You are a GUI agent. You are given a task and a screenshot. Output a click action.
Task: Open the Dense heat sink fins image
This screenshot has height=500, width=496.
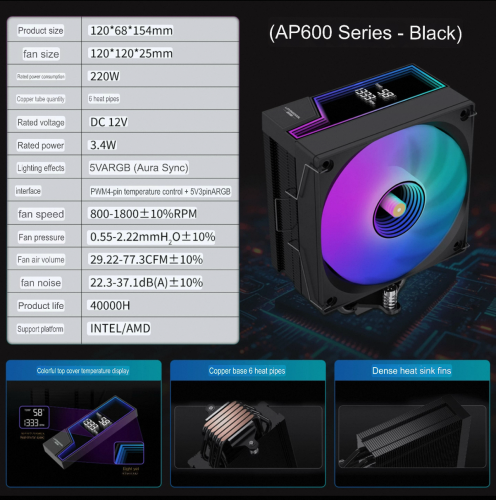pyautogui.click(x=412, y=423)
